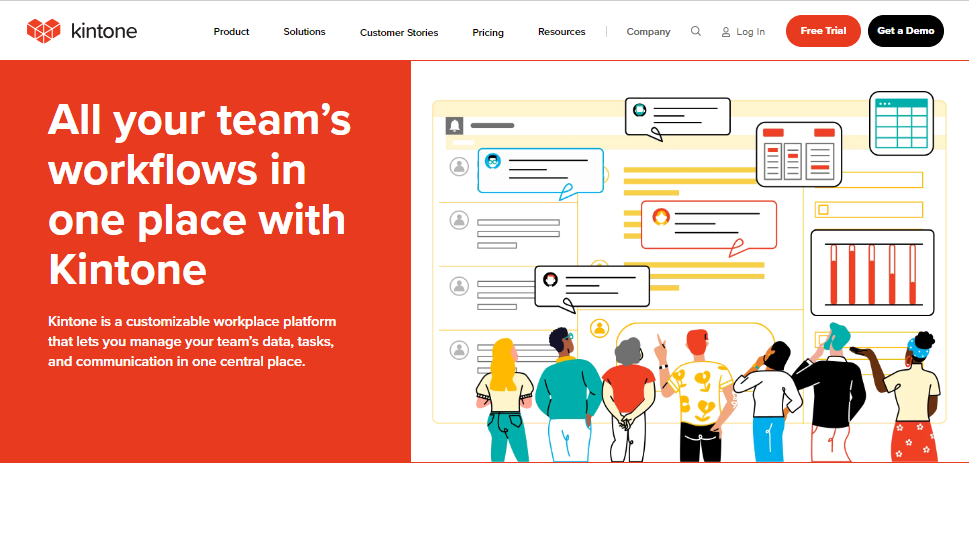Open the Company menu
This screenshot has height=556, width=969.
tap(648, 32)
